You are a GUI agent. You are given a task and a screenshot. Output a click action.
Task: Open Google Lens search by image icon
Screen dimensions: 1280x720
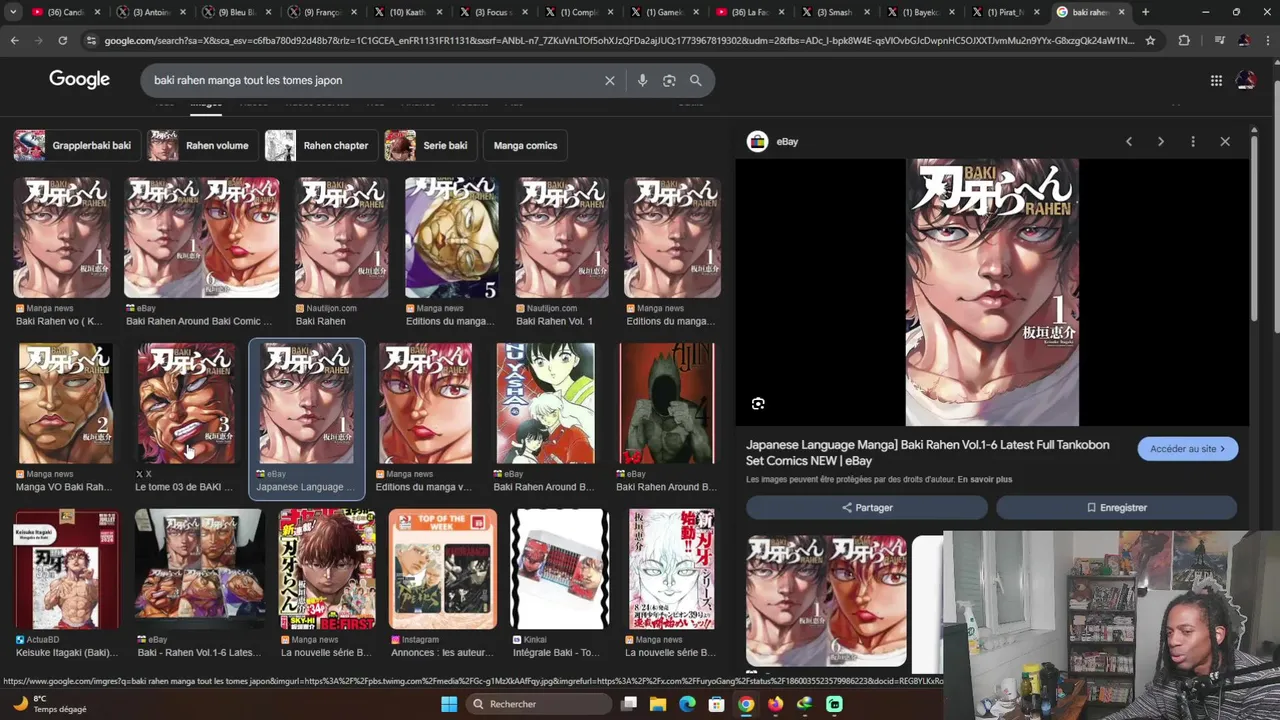tap(669, 80)
